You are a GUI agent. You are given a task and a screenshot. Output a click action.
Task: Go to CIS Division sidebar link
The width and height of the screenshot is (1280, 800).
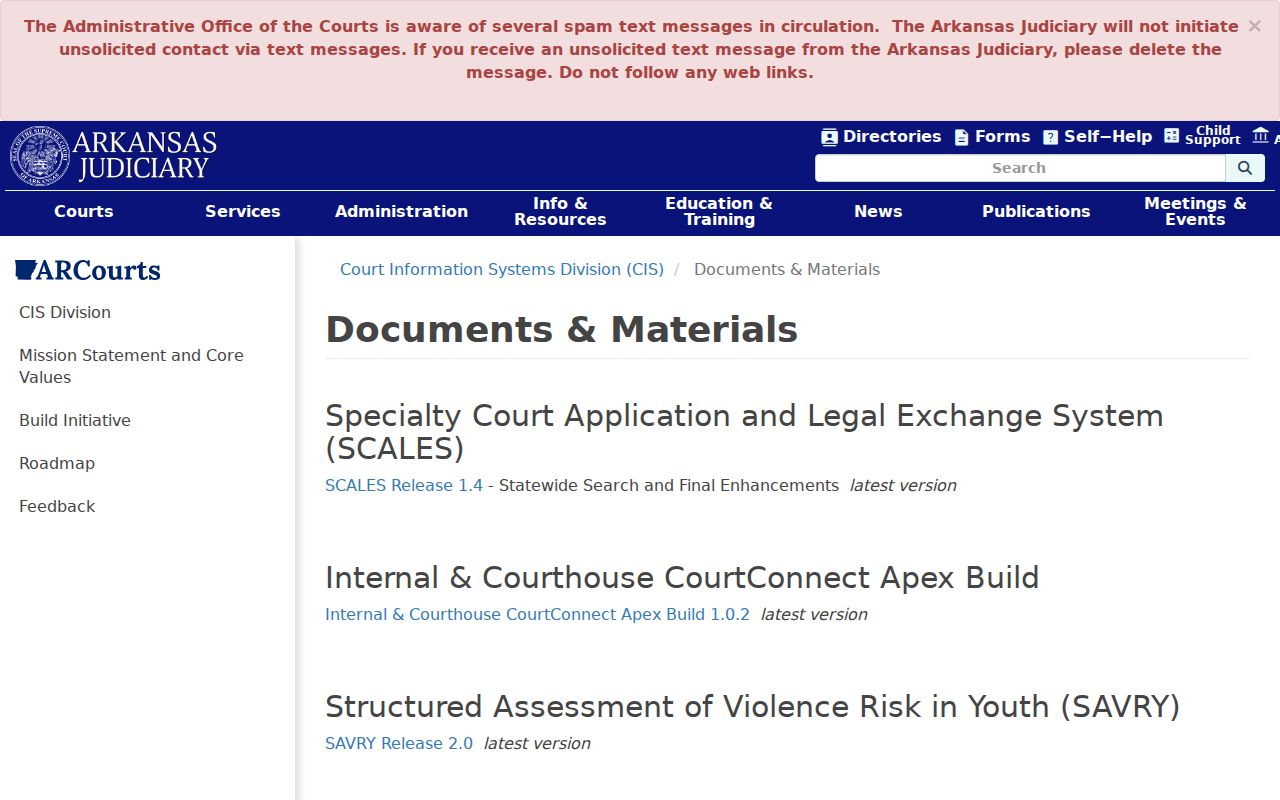coord(65,312)
